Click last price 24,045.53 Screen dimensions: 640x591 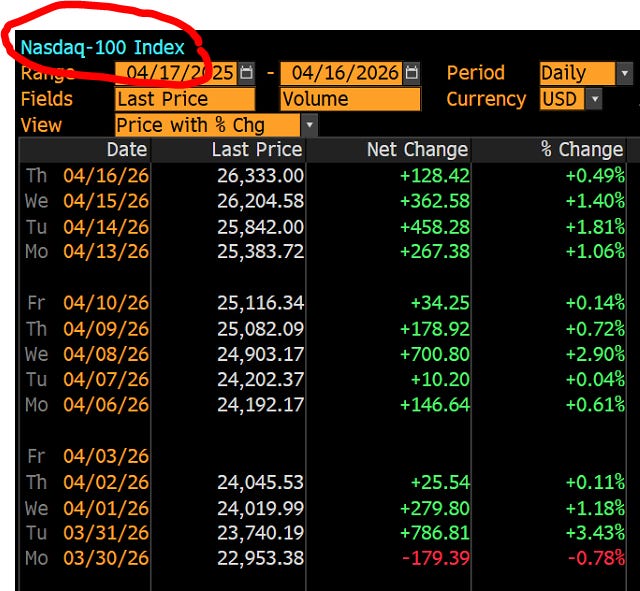click(260, 482)
